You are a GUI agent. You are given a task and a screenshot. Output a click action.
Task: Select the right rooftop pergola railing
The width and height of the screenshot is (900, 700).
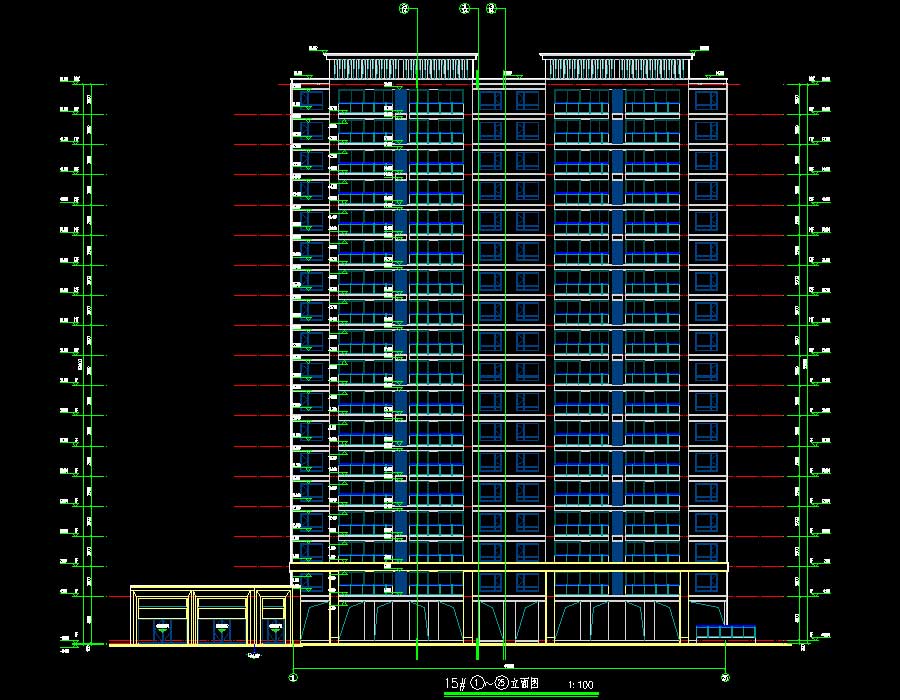point(616,68)
